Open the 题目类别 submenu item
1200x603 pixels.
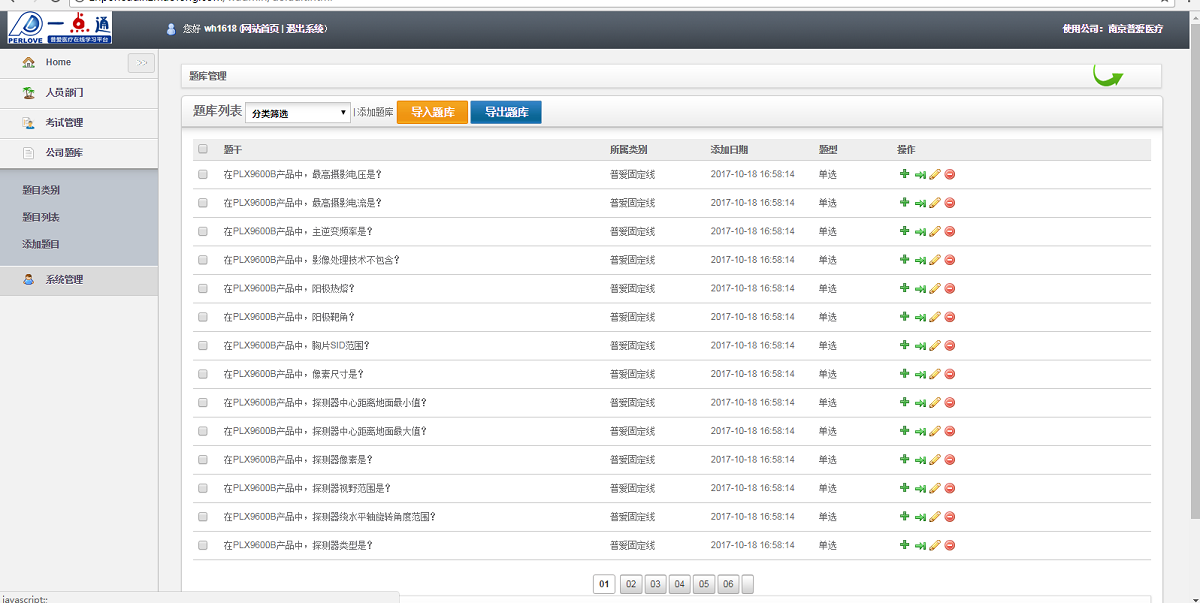[41, 190]
